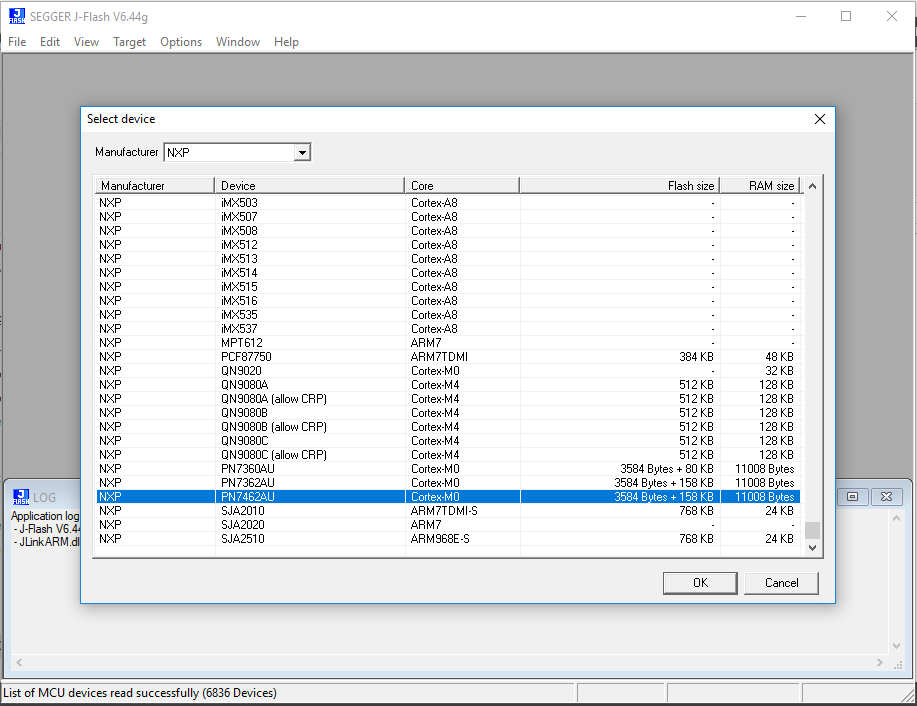Click the LOG window scroll left arrow
917x706 pixels.
coord(19,663)
